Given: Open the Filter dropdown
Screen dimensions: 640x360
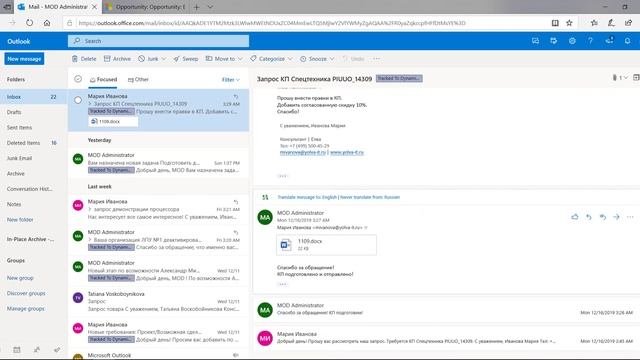Looking at the screenshot, I should (x=231, y=80).
